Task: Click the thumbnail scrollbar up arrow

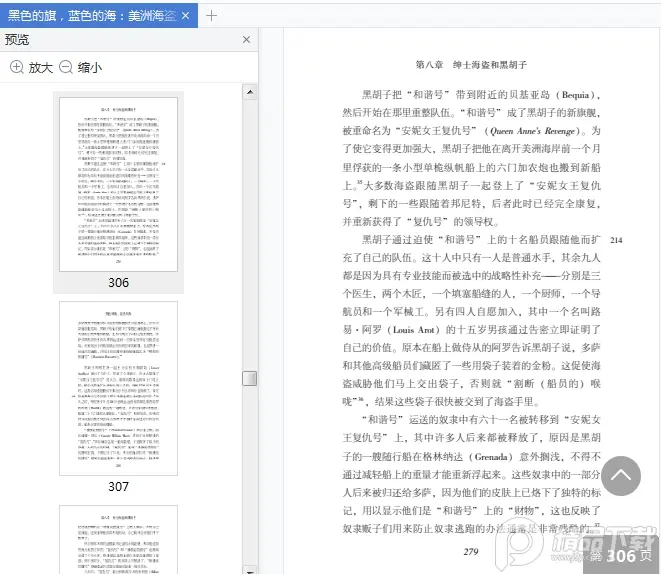Action: (250, 92)
